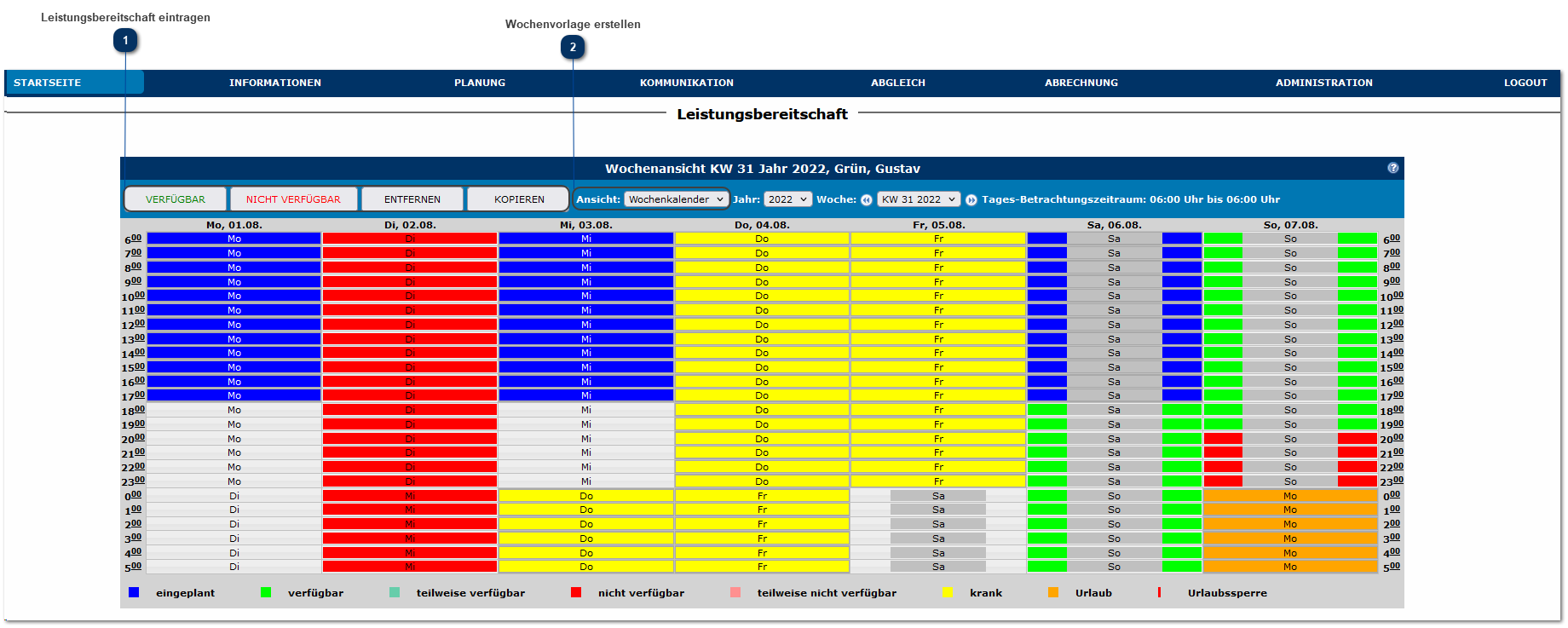Click the left 0:00 hour label
1568x628 pixels.
pyautogui.click(x=134, y=496)
